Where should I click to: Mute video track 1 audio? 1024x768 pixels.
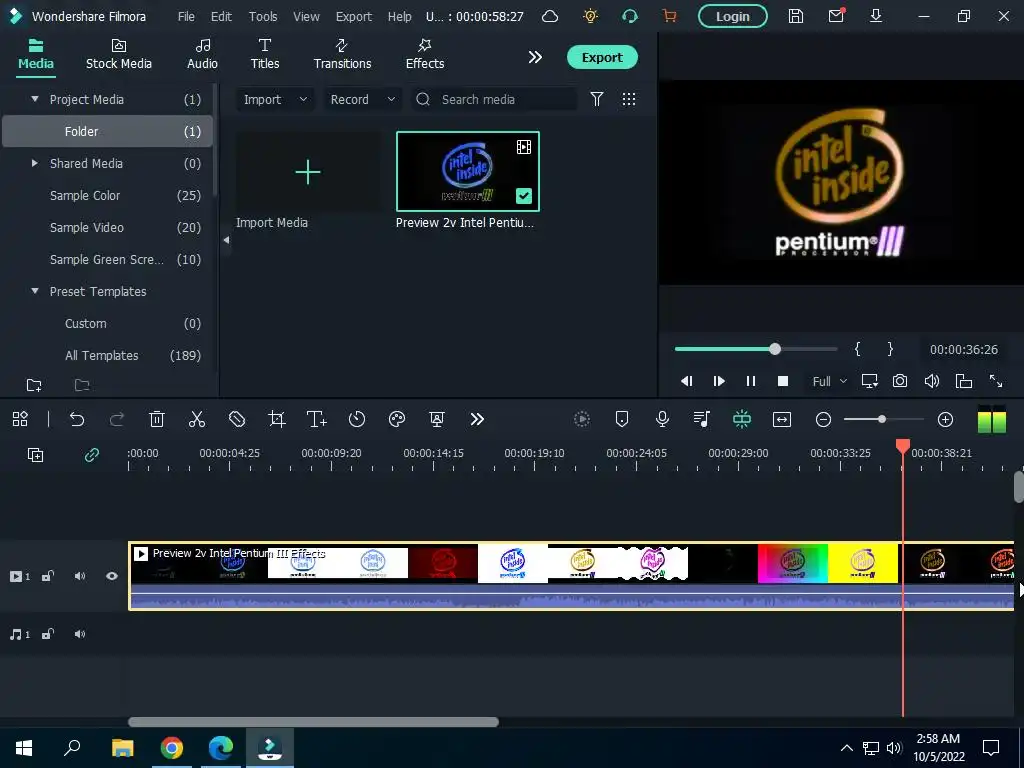(x=80, y=576)
